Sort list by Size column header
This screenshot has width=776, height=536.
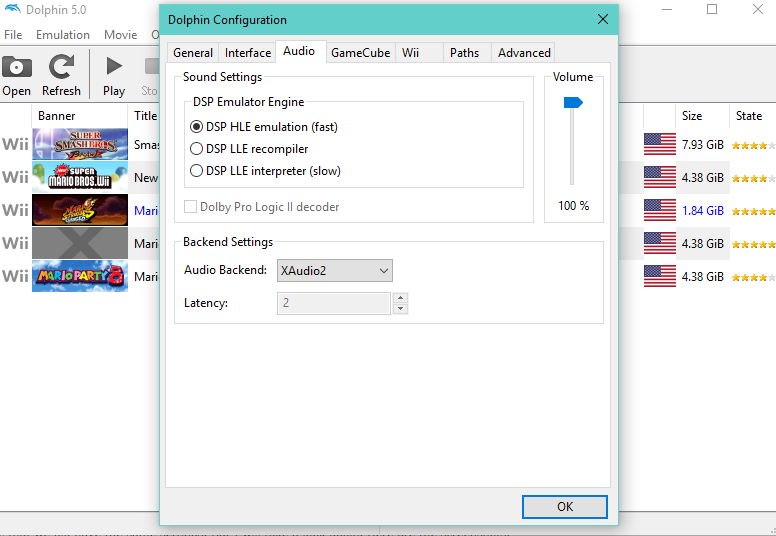pyautogui.click(x=702, y=116)
